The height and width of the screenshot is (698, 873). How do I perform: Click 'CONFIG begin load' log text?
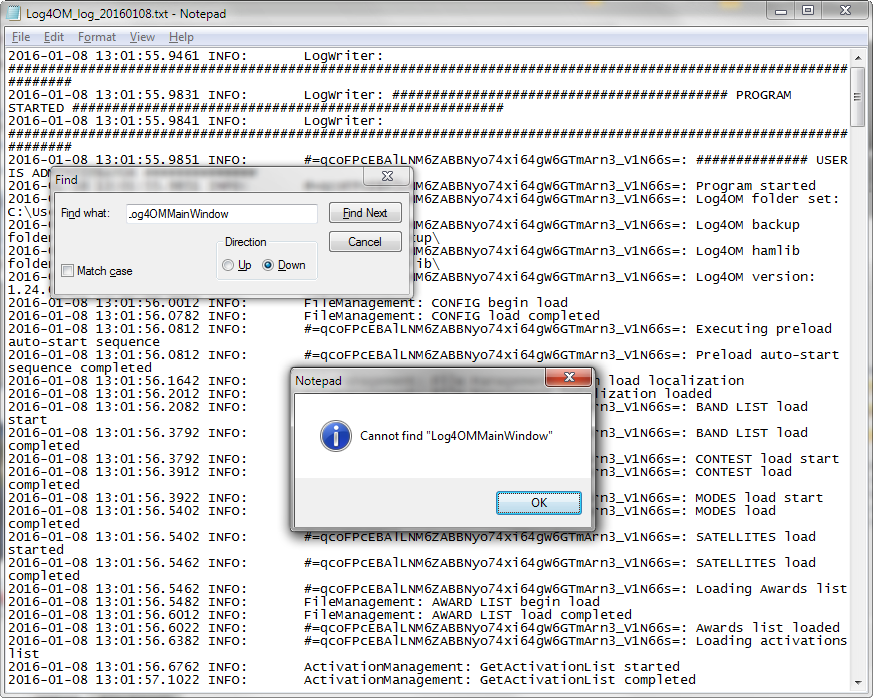coord(499,303)
